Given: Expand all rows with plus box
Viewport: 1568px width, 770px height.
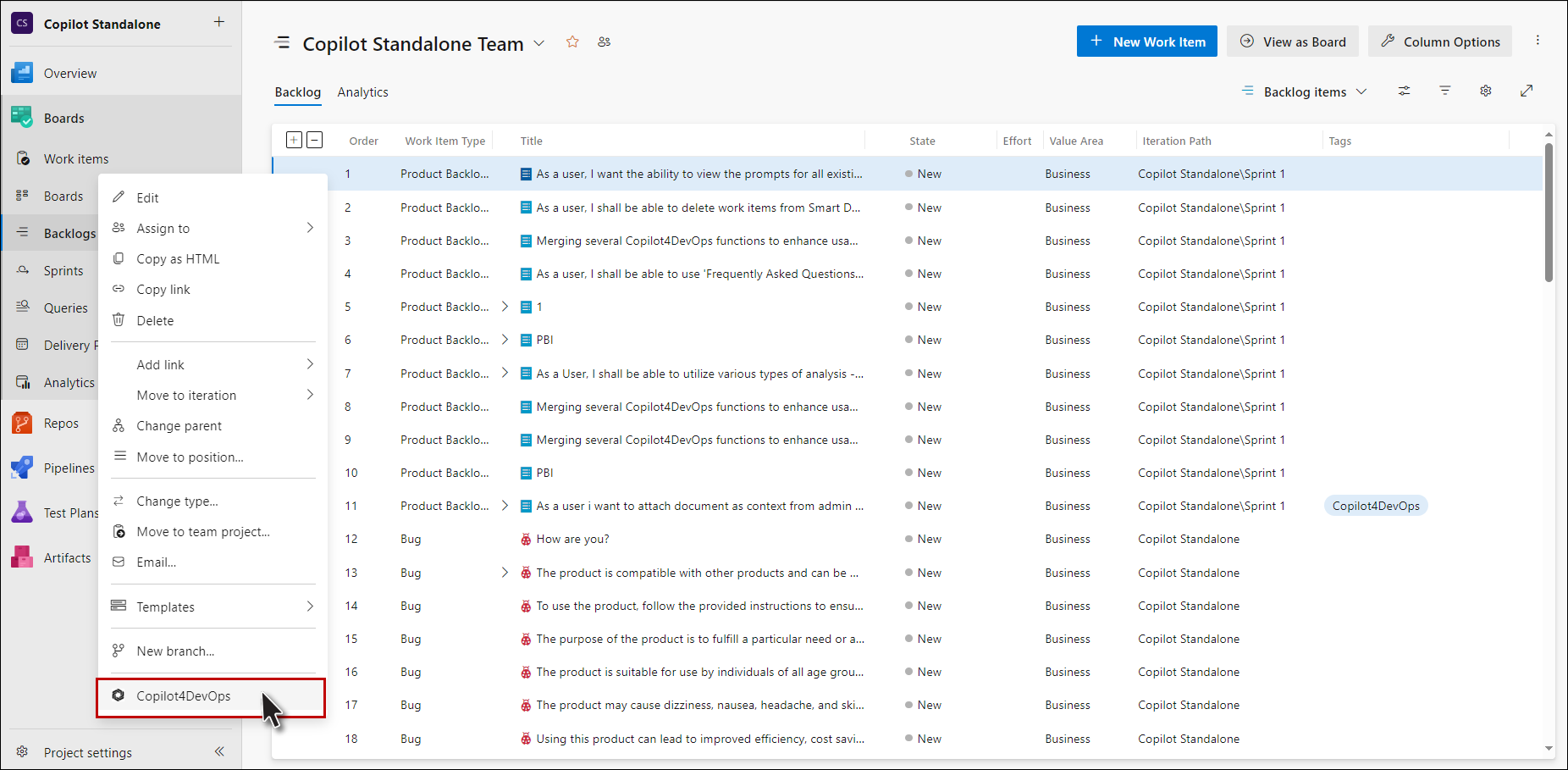Looking at the screenshot, I should (x=294, y=140).
